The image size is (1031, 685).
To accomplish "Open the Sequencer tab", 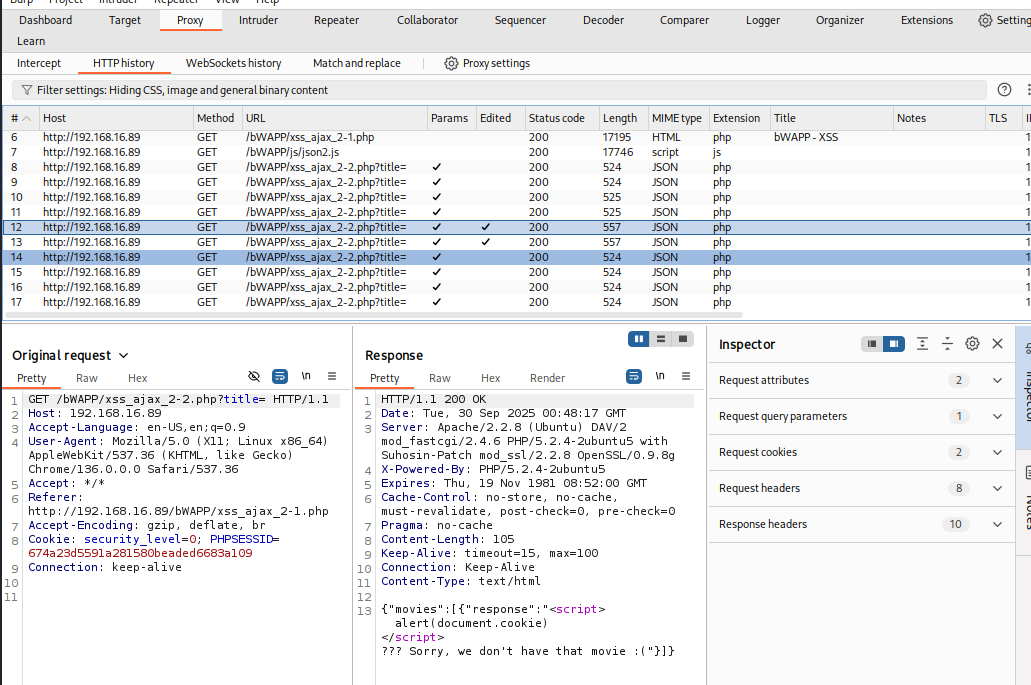I will [x=520, y=20].
